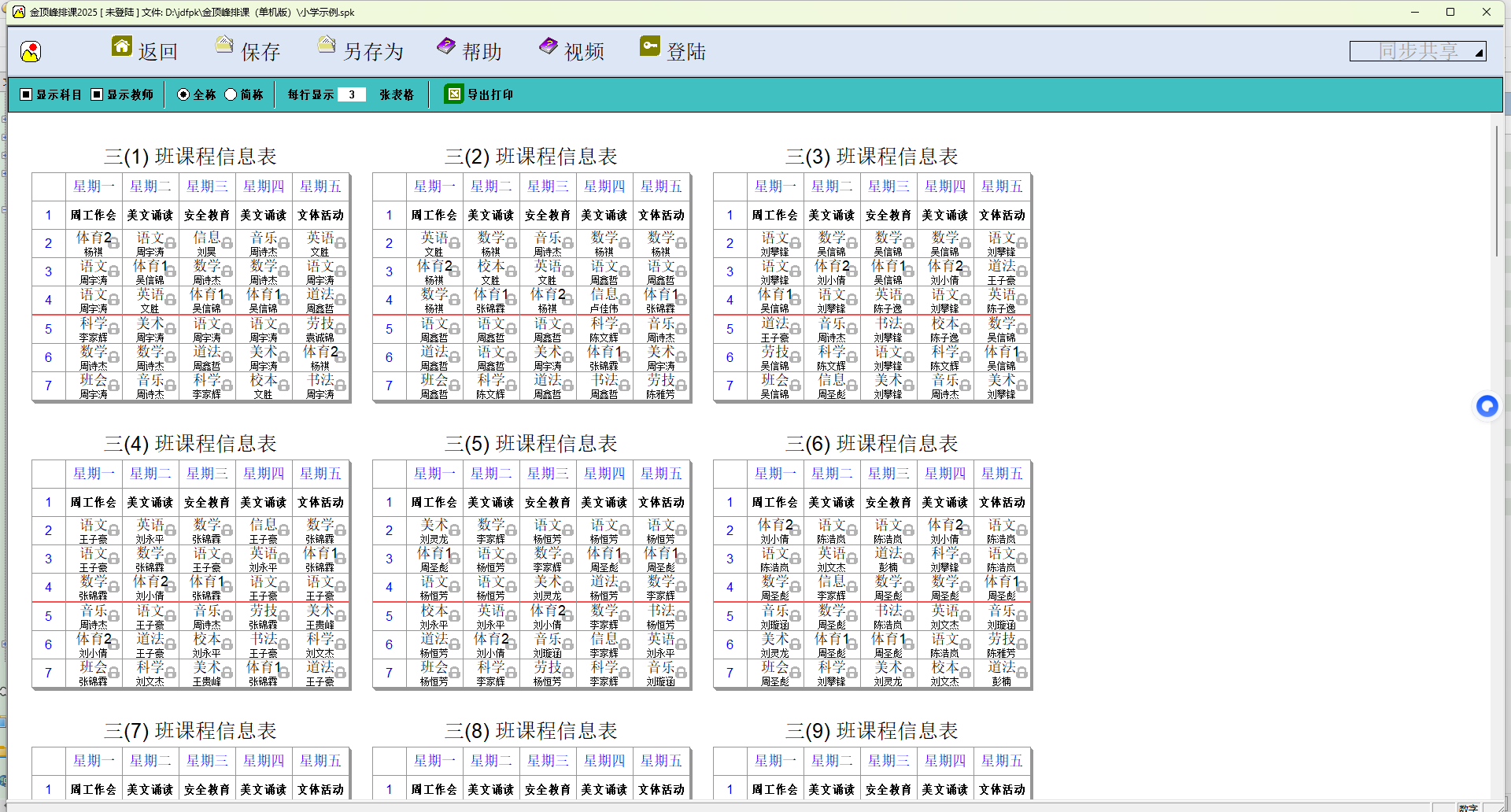Viewport: 1511px width, 812px height.
Task: Toggle the 显示教师 checkbox
Action: click(97, 94)
